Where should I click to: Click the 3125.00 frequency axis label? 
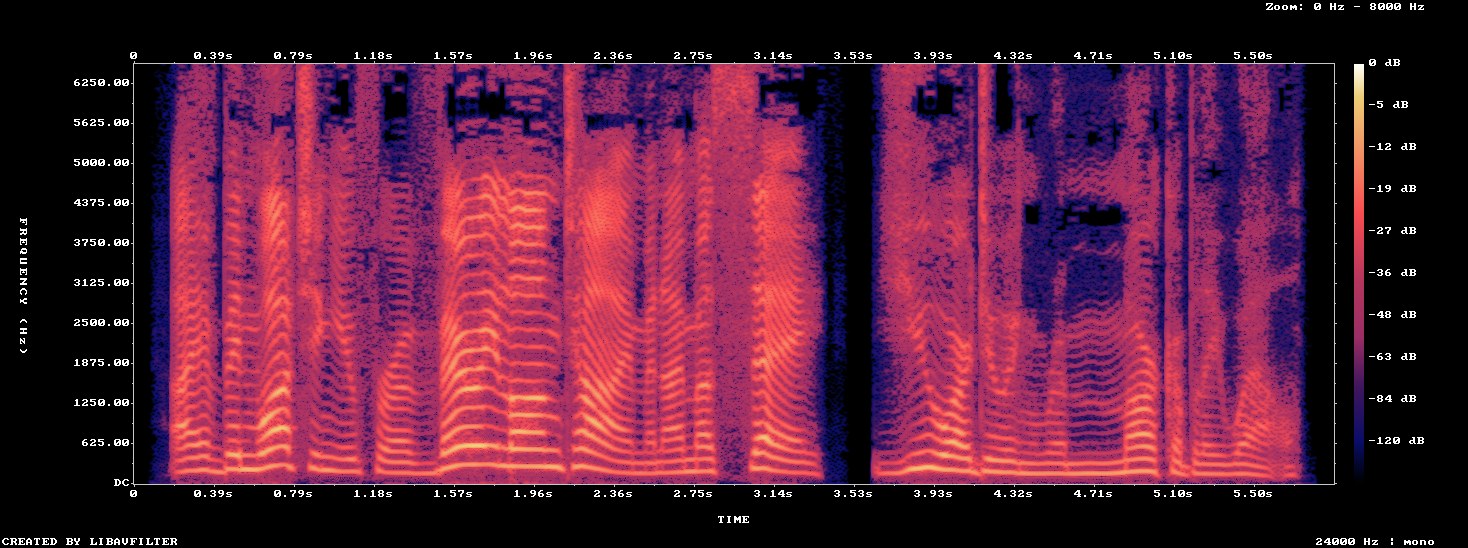(x=100, y=283)
